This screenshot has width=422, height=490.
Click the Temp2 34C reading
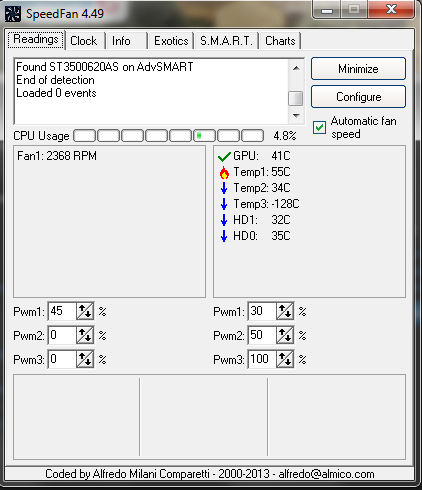(262, 188)
